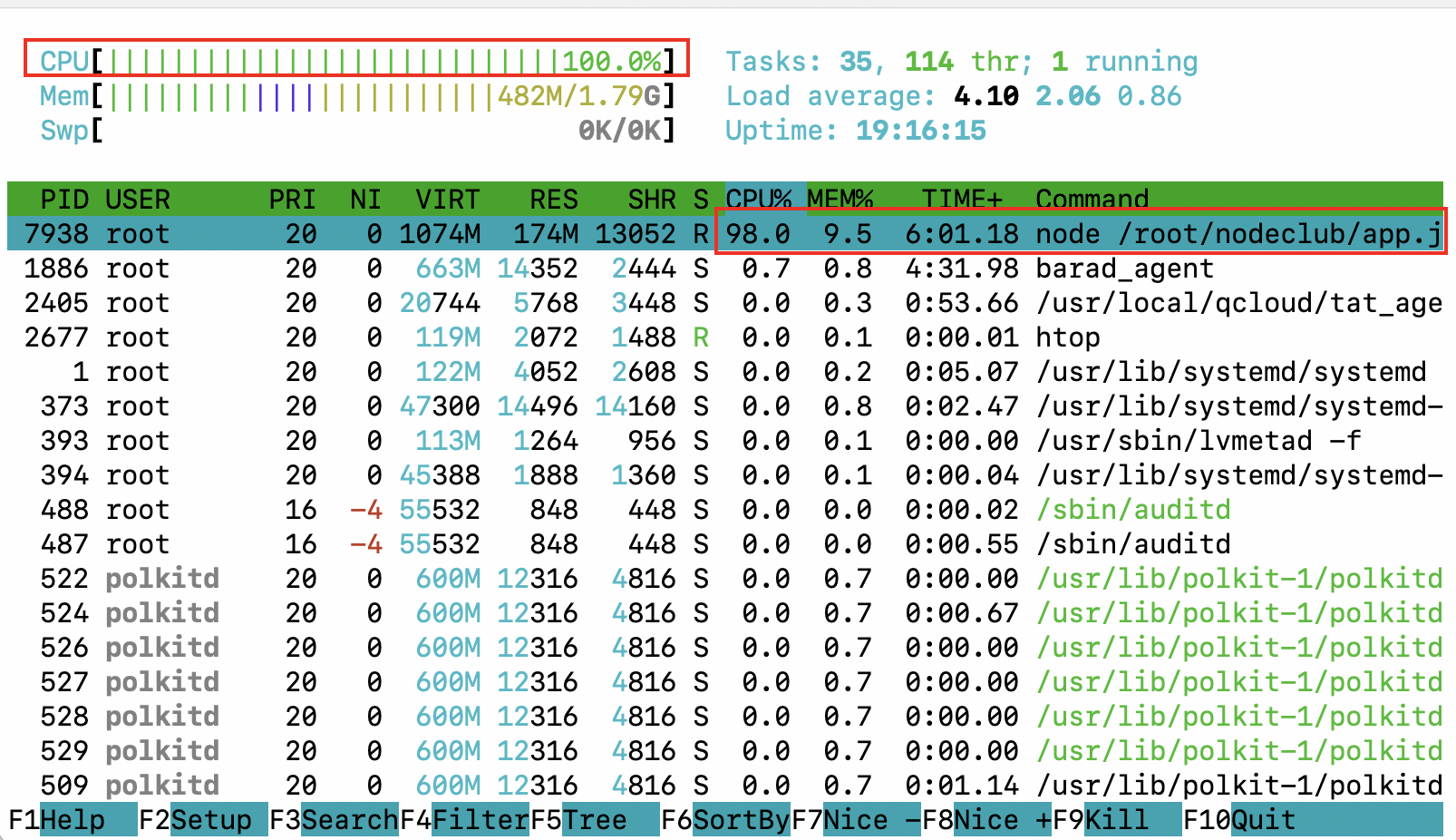Image resolution: width=1456 pixels, height=840 pixels.
Task: Activate F4 Filter in the function bar
Action: click(x=464, y=820)
